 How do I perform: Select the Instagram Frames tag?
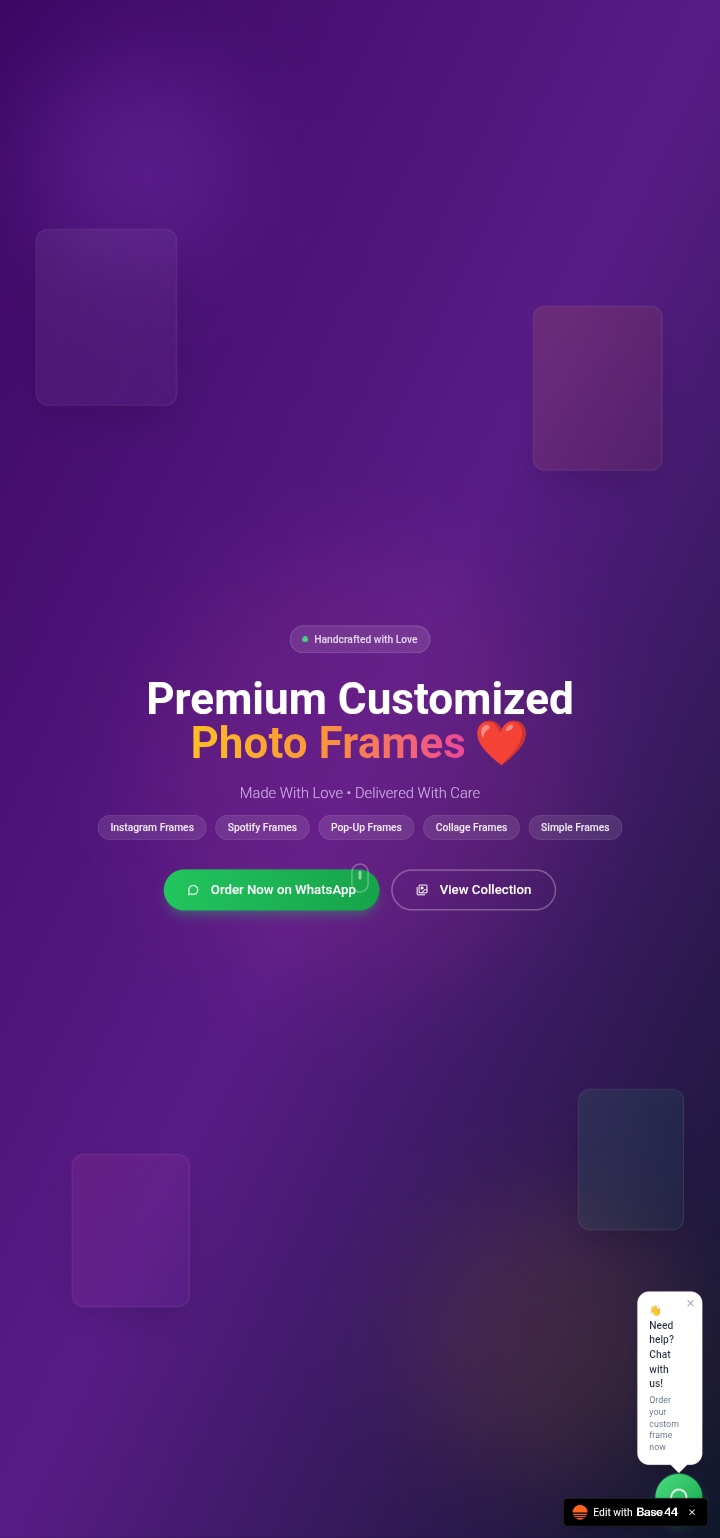coord(152,827)
